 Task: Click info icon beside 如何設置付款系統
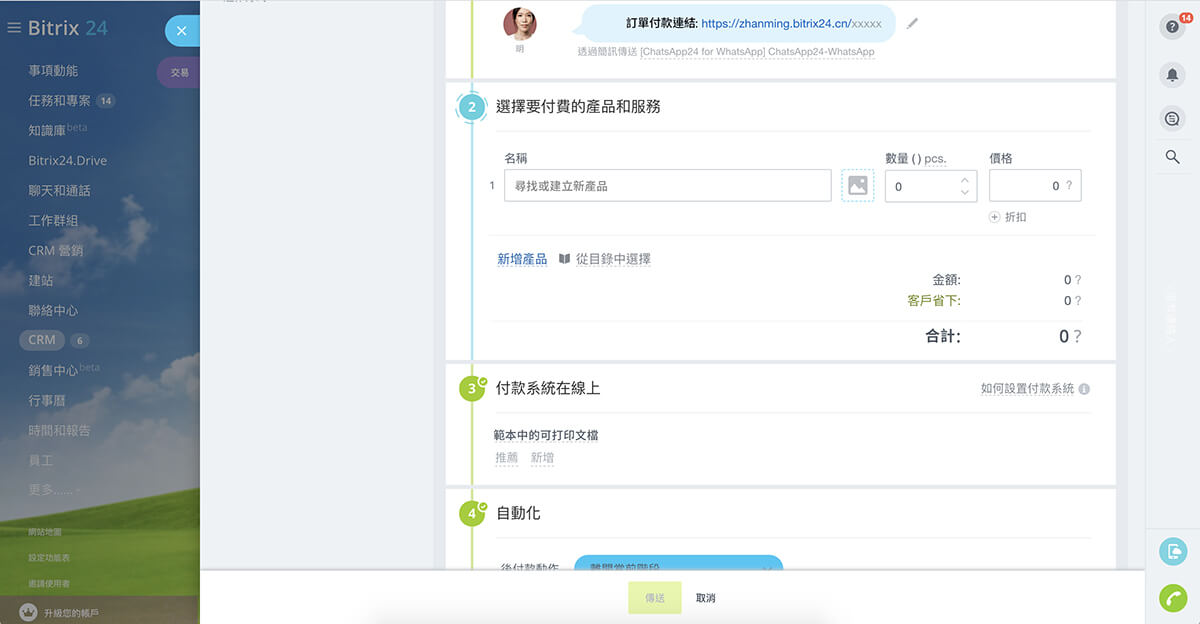(1084, 389)
